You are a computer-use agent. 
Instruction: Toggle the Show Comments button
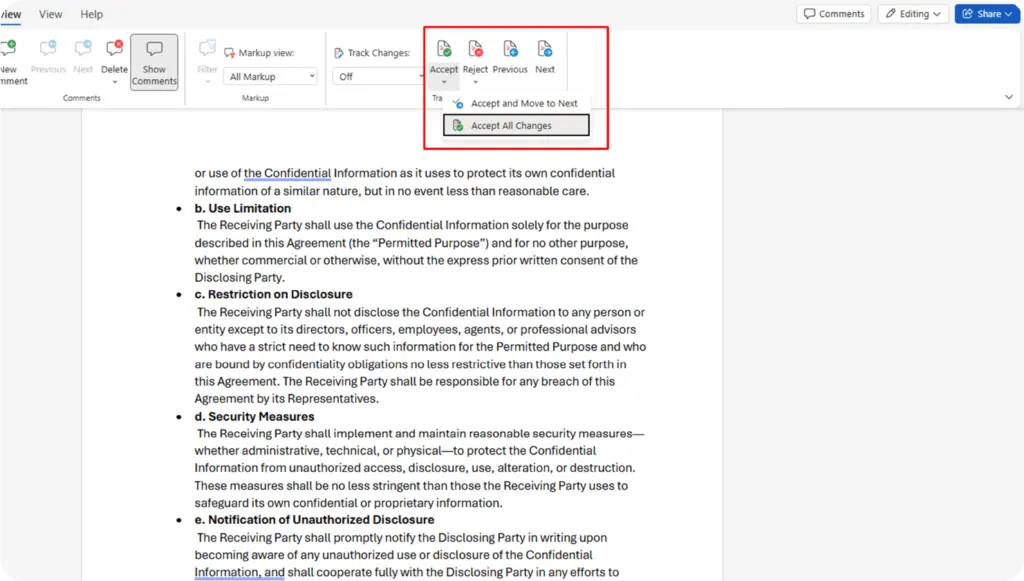154,63
